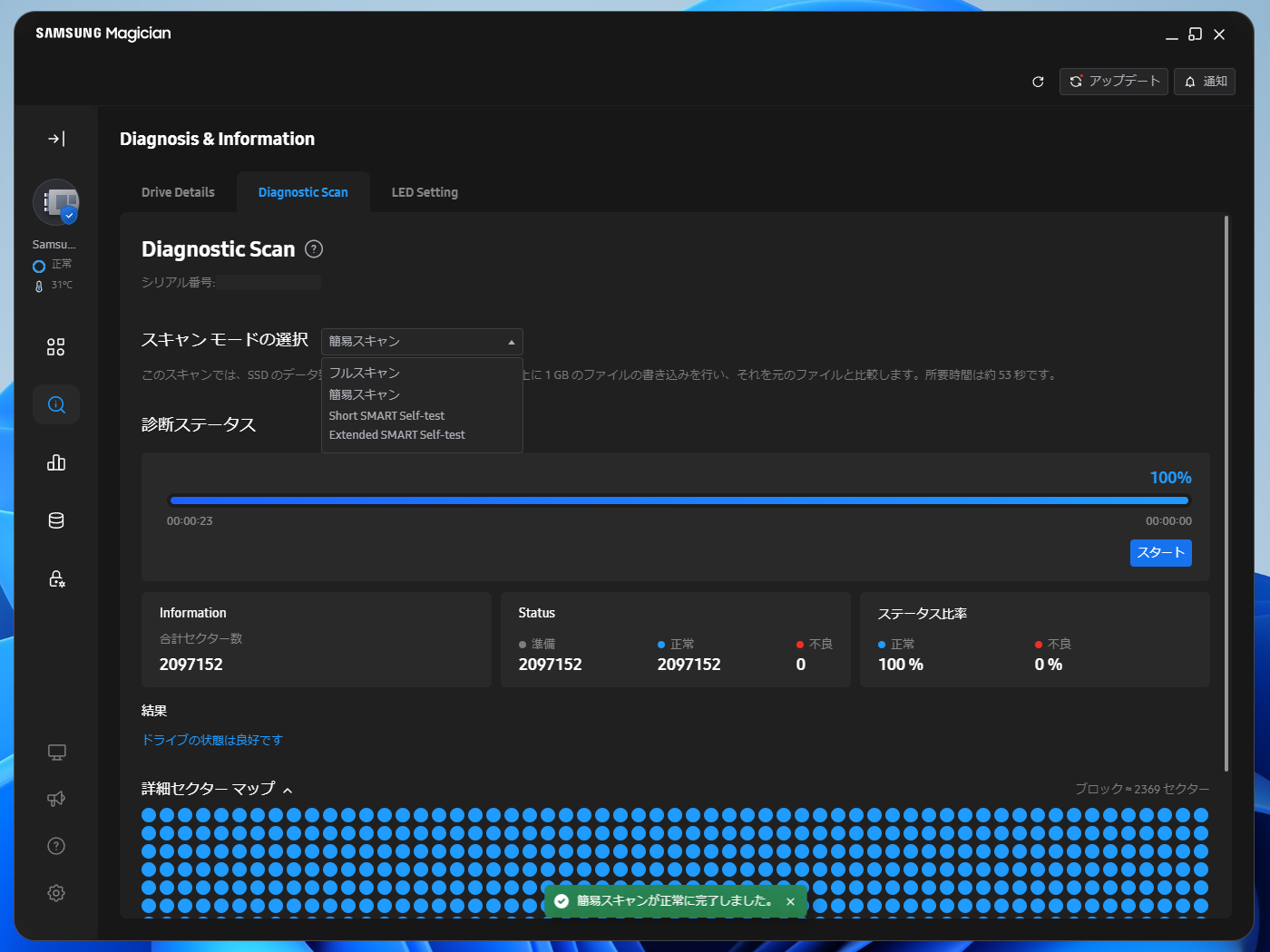
Task: Dismiss the scan-complete toast notification
Action: click(x=790, y=901)
